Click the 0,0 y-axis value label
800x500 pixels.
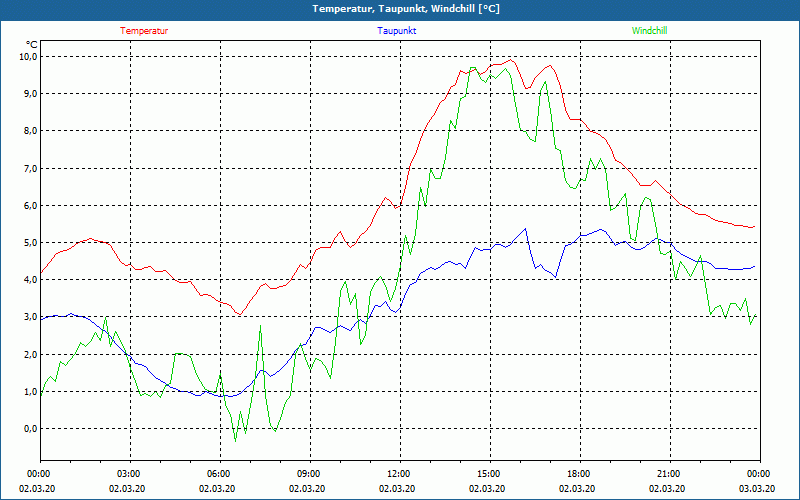coord(29,429)
